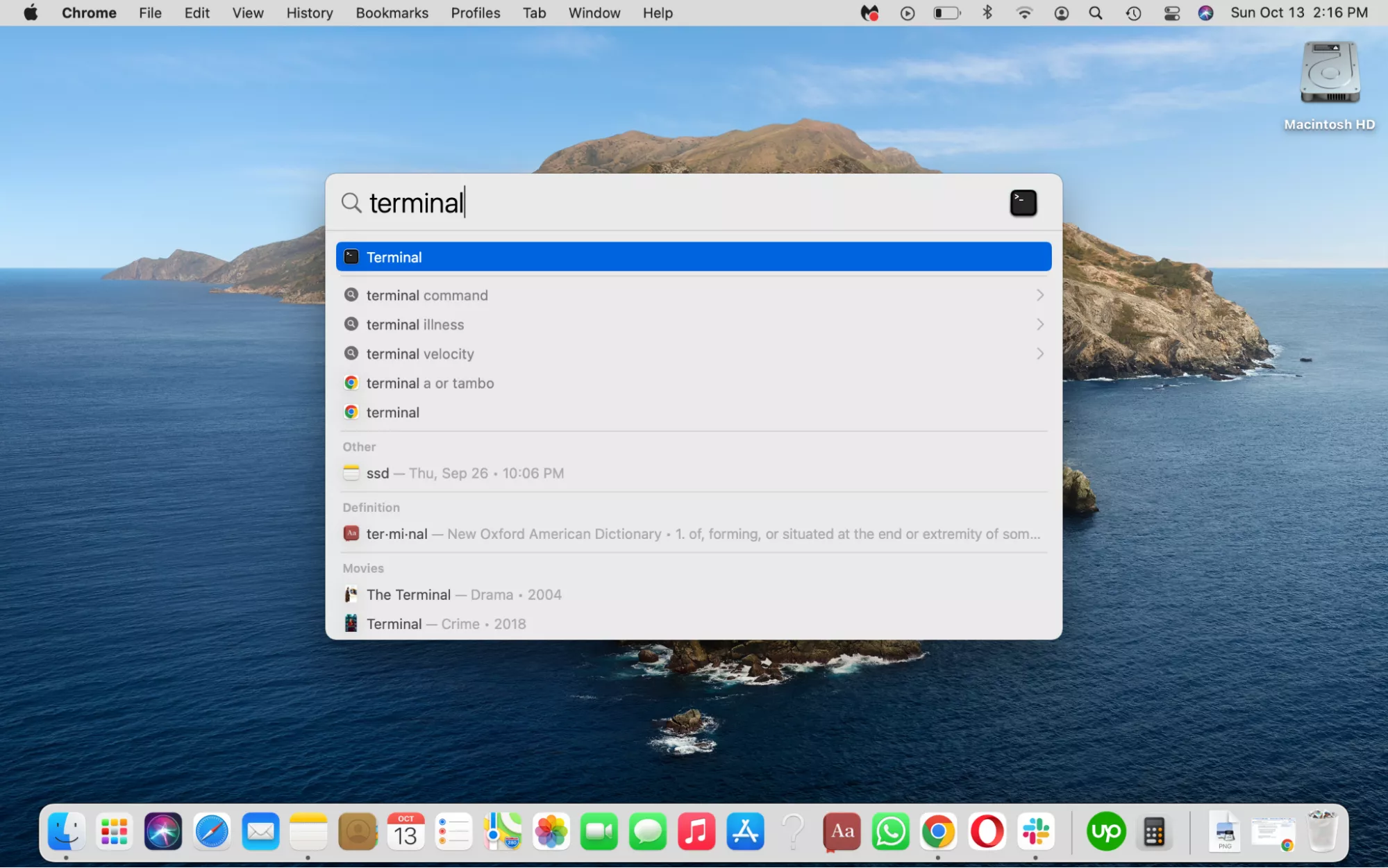Open Control Center from menu bar
The width and height of the screenshot is (1388, 868).
pos(1171,13)
